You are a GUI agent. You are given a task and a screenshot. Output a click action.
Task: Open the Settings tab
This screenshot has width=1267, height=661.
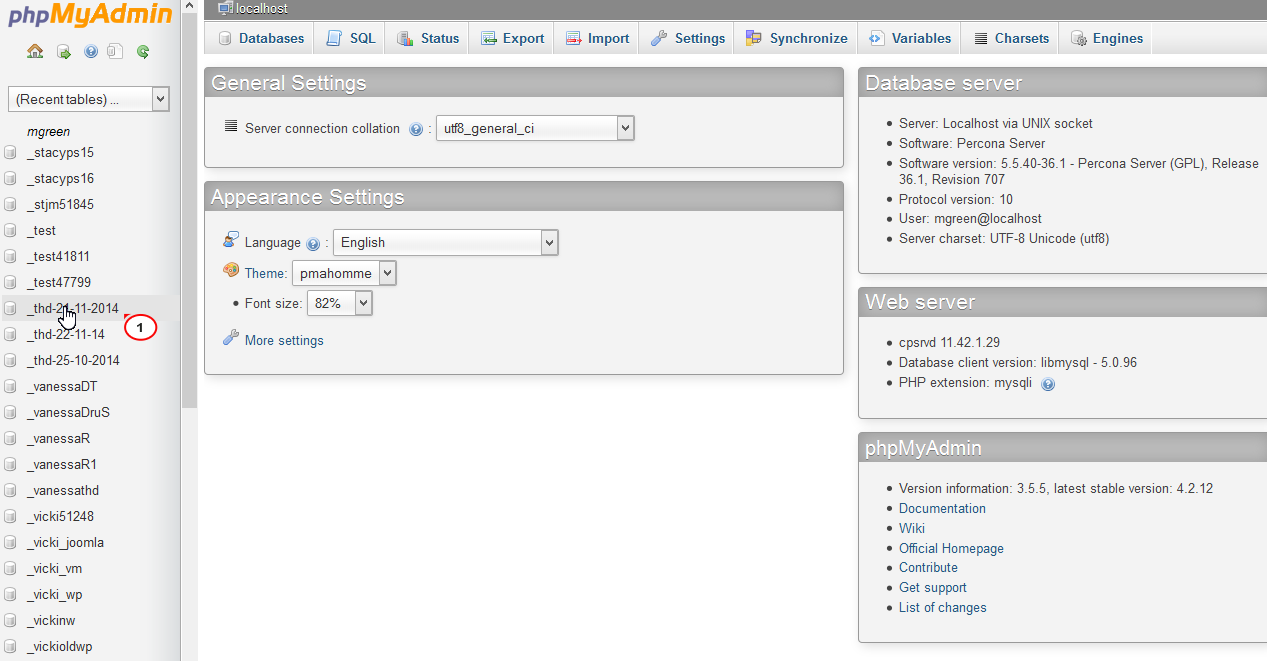(x=687, y=38)
